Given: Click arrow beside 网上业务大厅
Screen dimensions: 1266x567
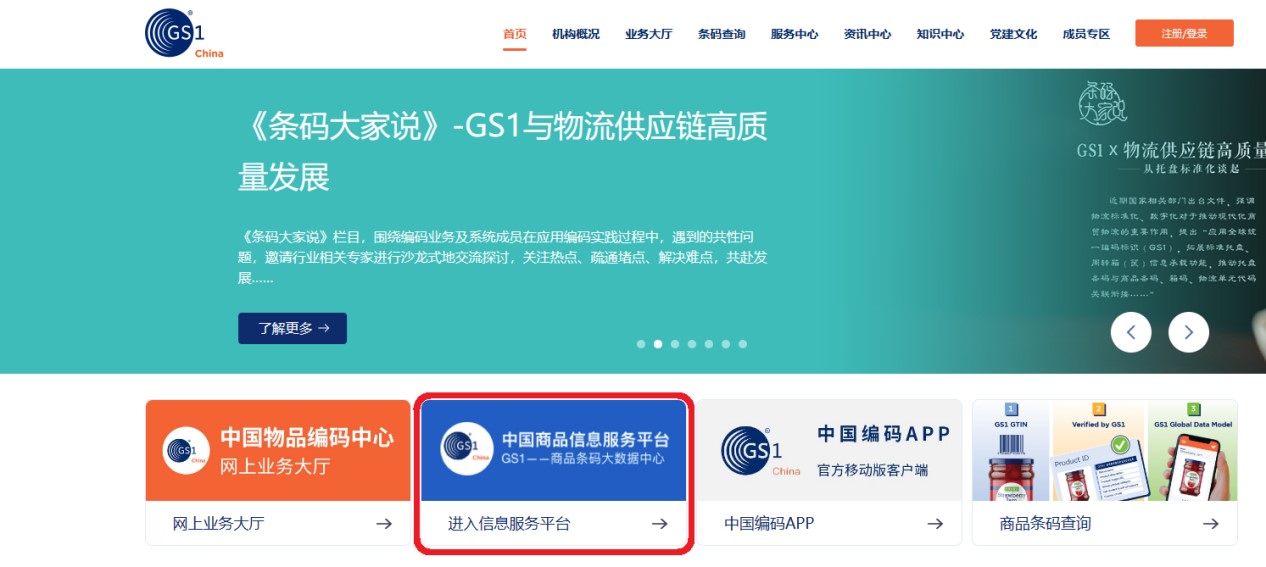Looking at the screenshot, I should 384,523.
